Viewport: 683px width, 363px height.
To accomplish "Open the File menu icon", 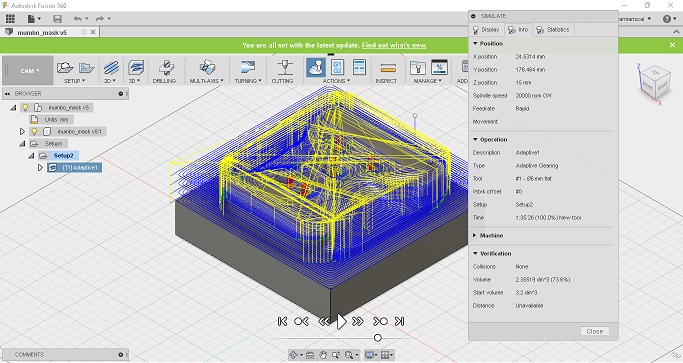I will [x=34, y=18].
